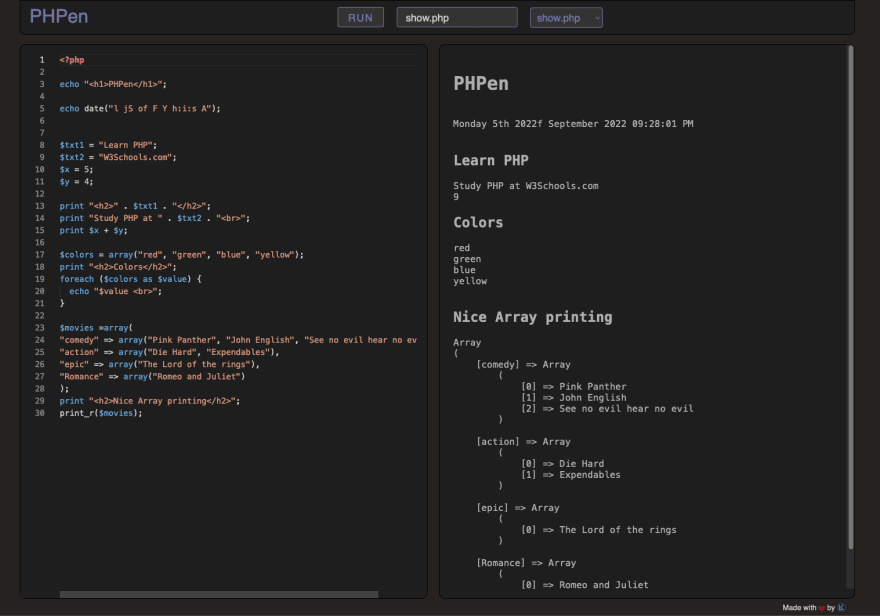Image resolution: width=880 pixels, height=616 pixels.
Task: Click the show.php filename input field
Action: (457, 17)
